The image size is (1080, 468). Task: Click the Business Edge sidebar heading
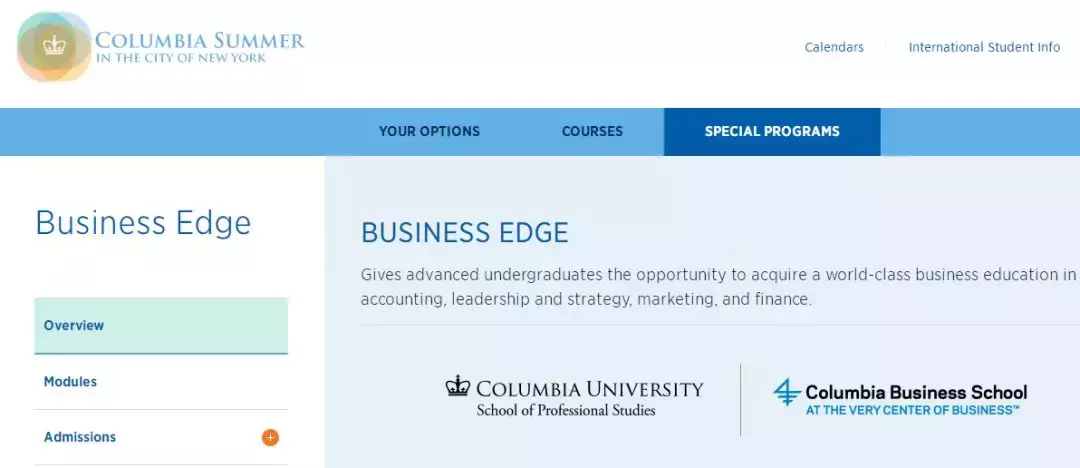tap(143, 222)
